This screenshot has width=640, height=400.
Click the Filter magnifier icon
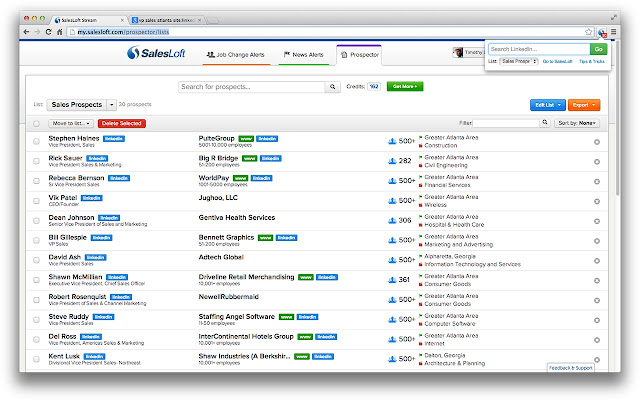pyautogui.click(x=545, y=122)
